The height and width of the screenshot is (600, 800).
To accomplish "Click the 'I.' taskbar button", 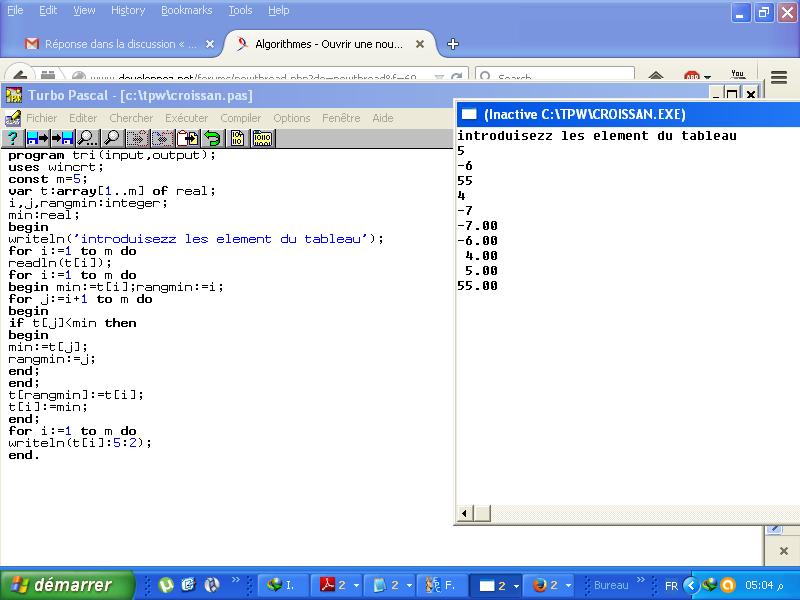I will (x=283, y=585).
